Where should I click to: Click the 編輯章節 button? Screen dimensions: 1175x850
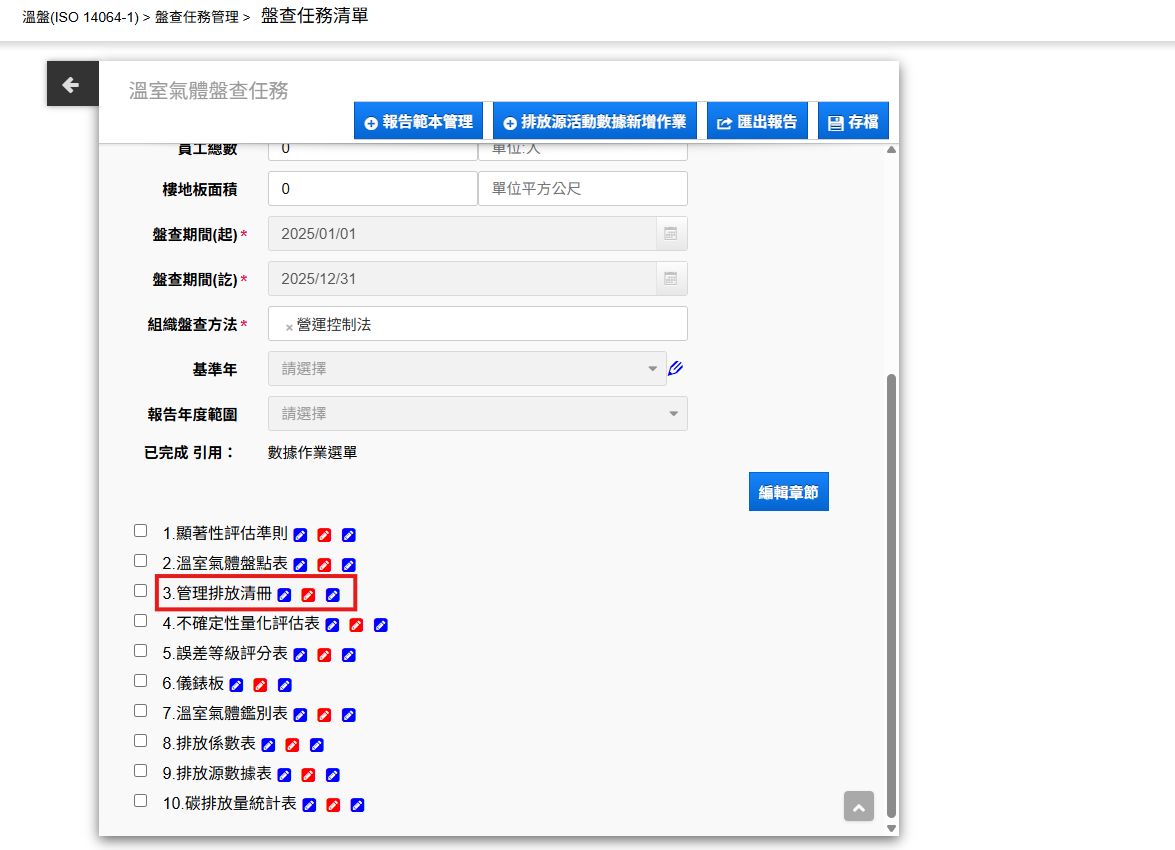tap(788, 492)
